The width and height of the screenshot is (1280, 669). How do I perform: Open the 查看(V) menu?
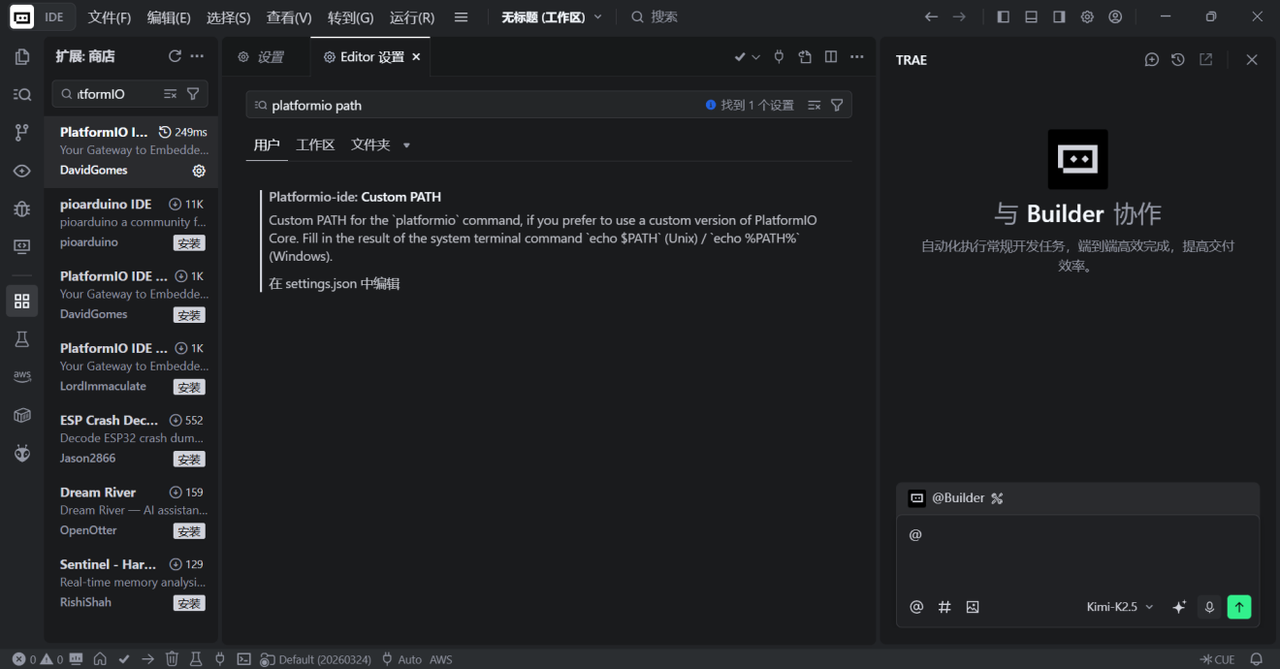point(289,17)
